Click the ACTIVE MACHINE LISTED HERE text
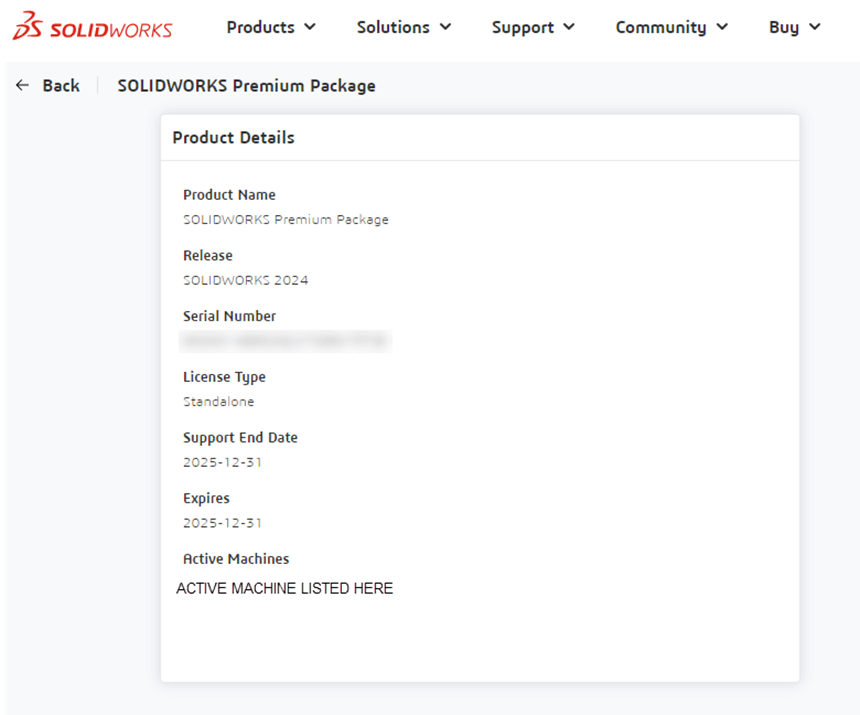 tap(284, 589)
